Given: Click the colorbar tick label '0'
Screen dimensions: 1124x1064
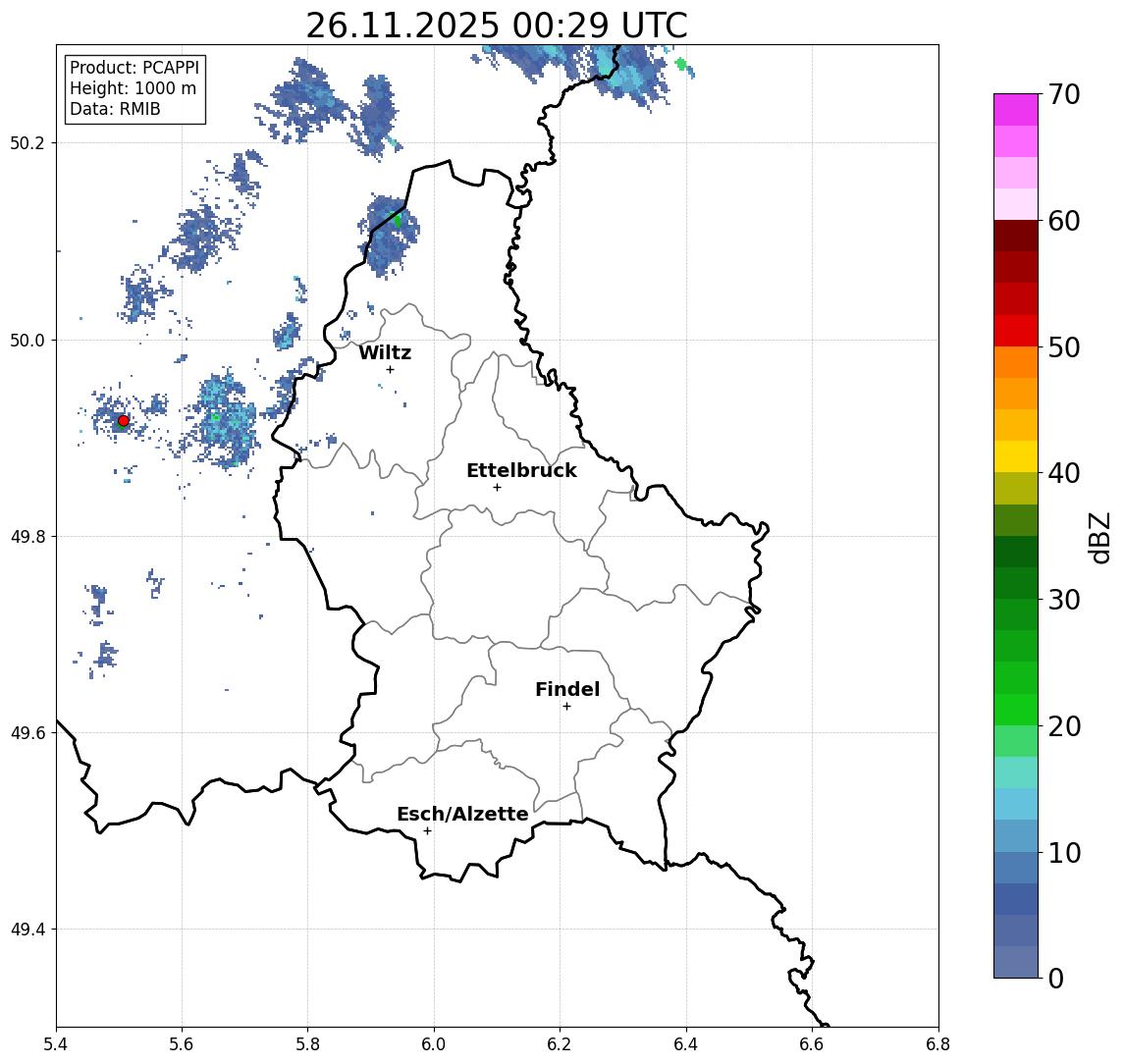Looking at the screenshot, I should 1056,978.
